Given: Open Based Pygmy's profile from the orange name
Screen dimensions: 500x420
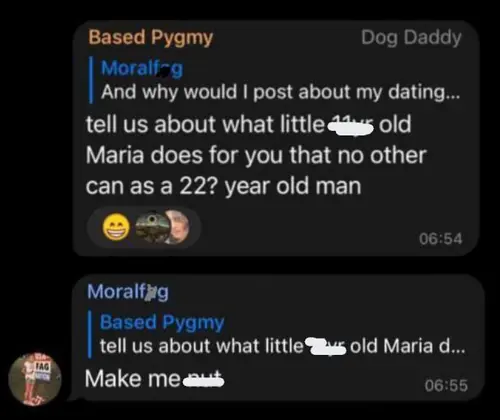Looking at the screenshot, I should pos(151,37).
